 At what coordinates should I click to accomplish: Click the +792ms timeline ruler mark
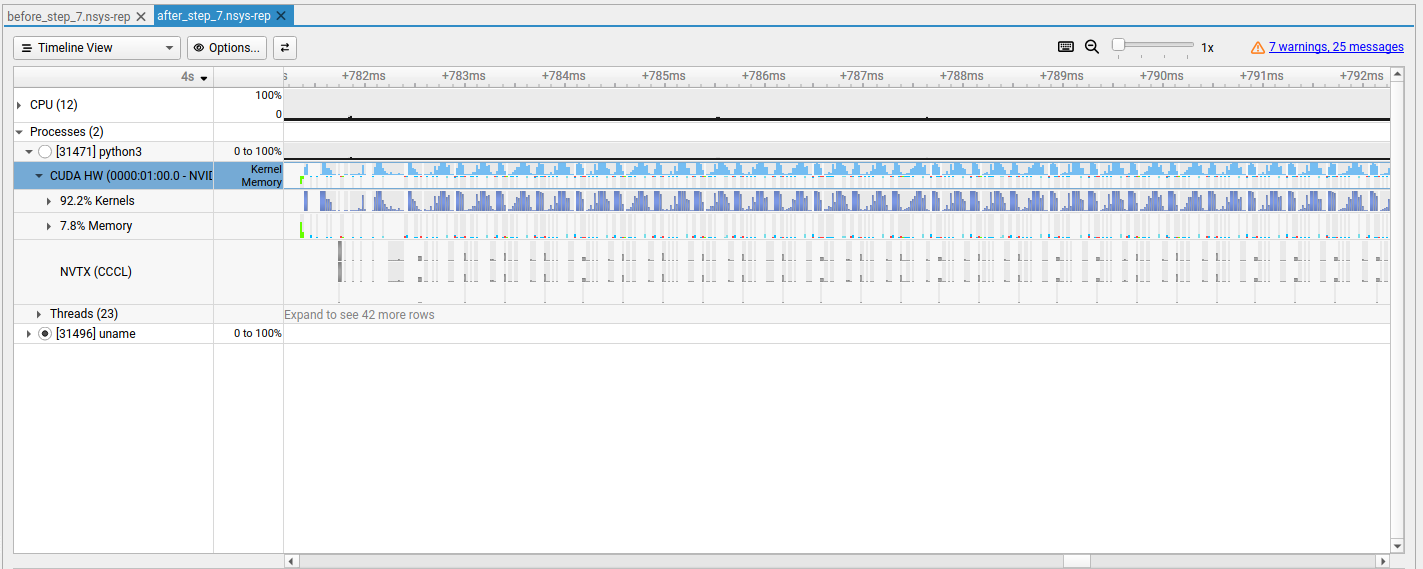pos(1362,76)
